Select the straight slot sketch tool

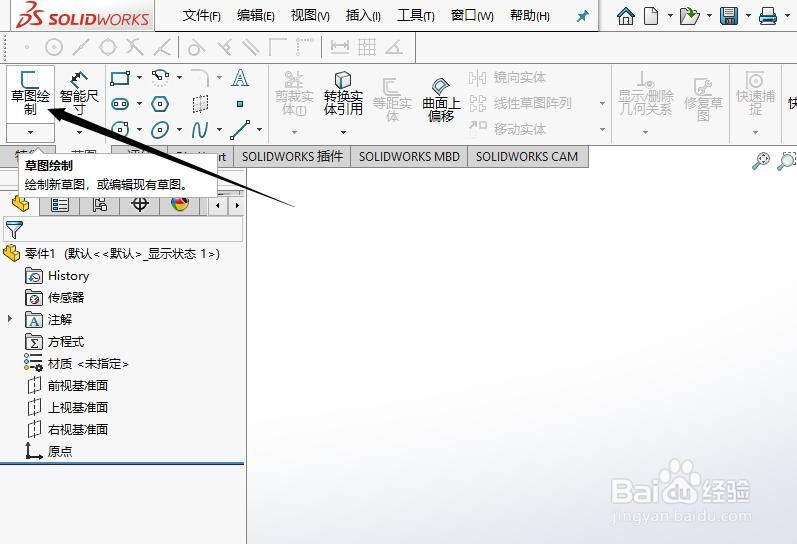[x=120, y=104]
